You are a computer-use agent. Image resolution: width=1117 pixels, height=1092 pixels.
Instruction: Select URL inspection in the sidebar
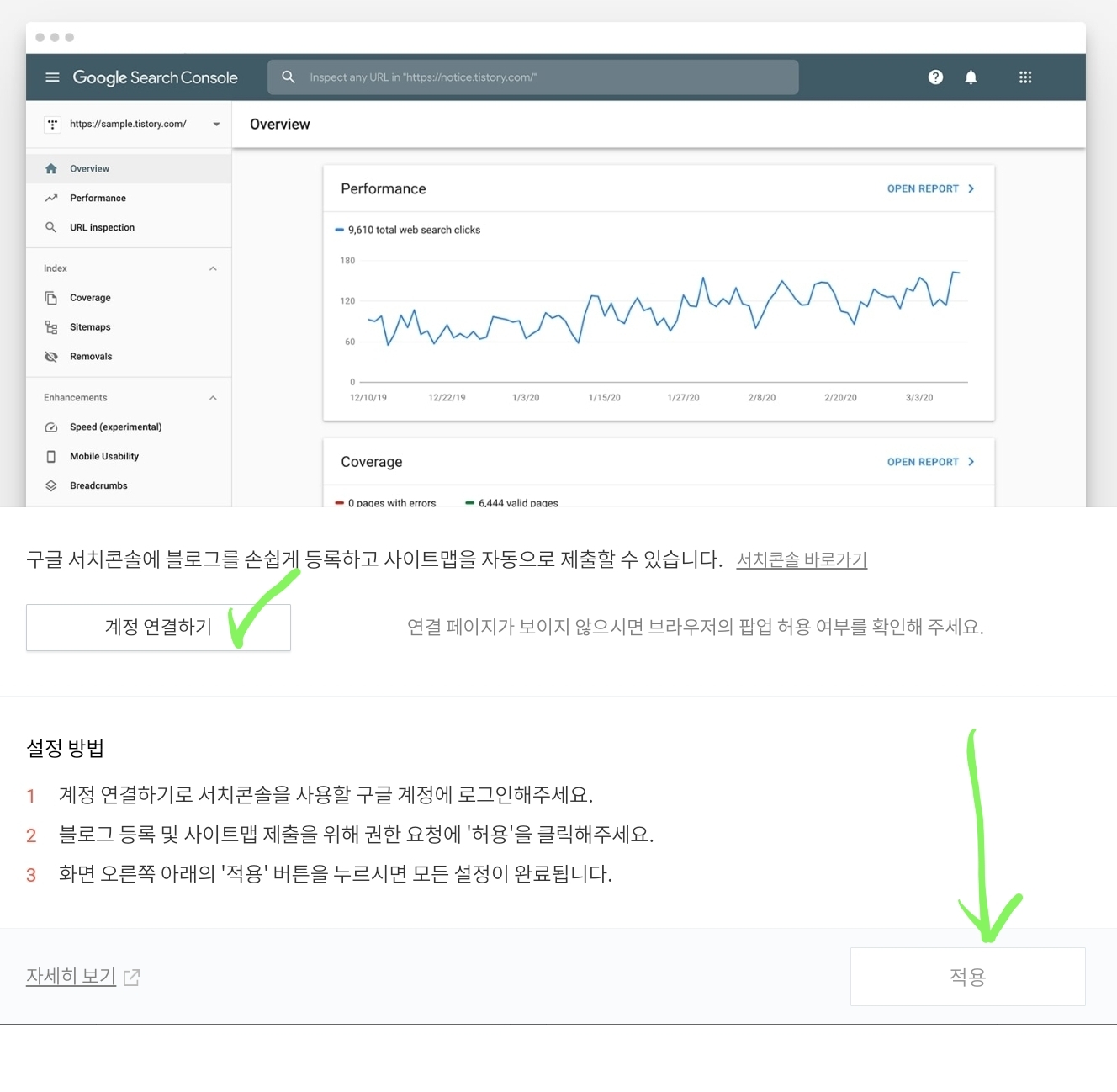(x=129, y=227)
